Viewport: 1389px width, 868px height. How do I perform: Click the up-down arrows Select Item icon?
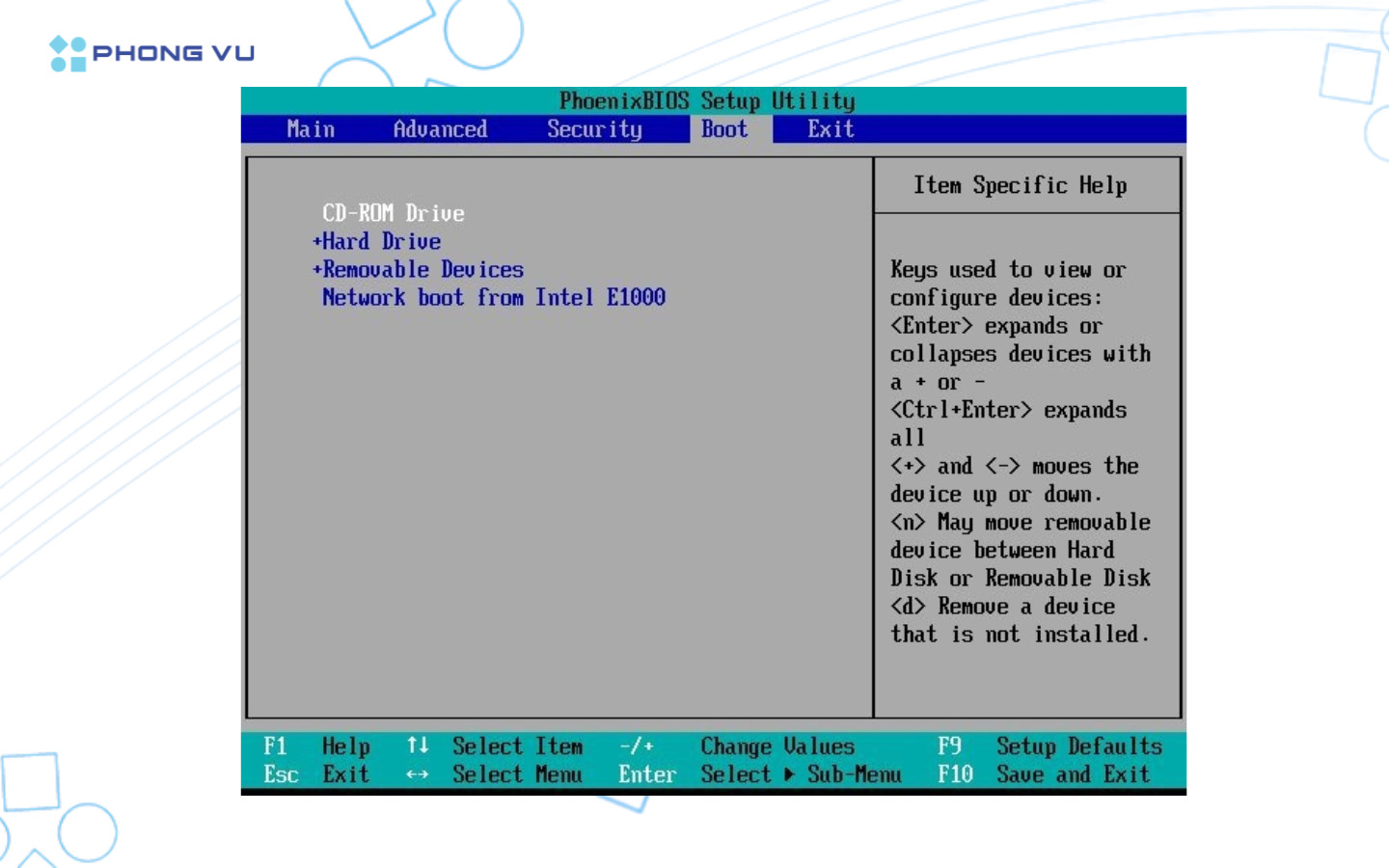[417, 746]
